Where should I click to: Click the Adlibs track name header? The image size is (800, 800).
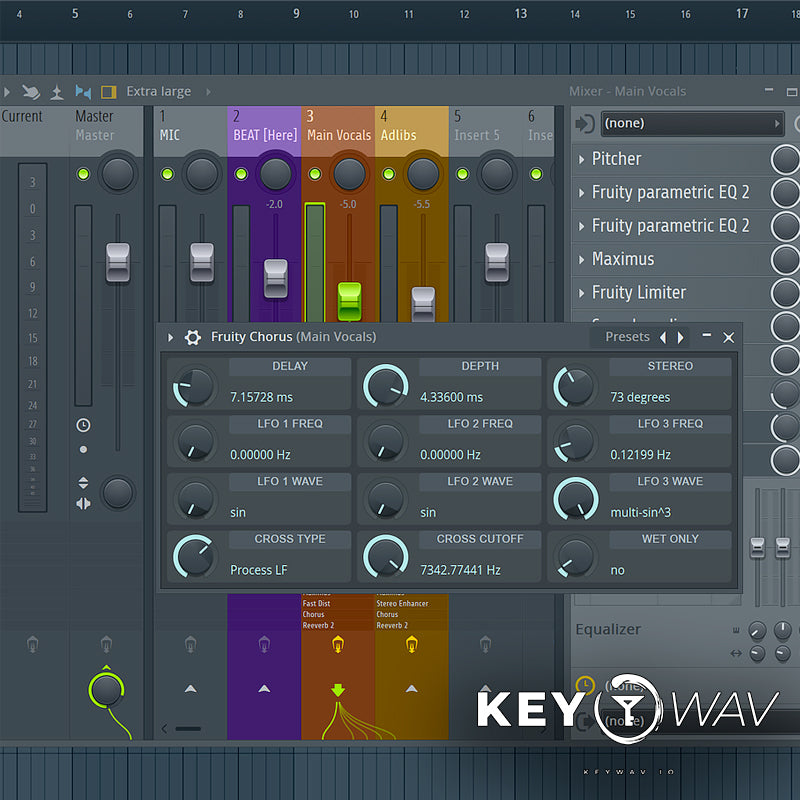402,135
